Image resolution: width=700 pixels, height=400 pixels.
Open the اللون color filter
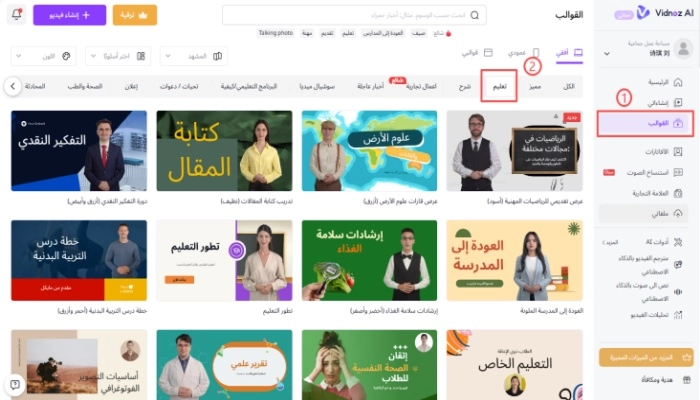coord(43,56)
